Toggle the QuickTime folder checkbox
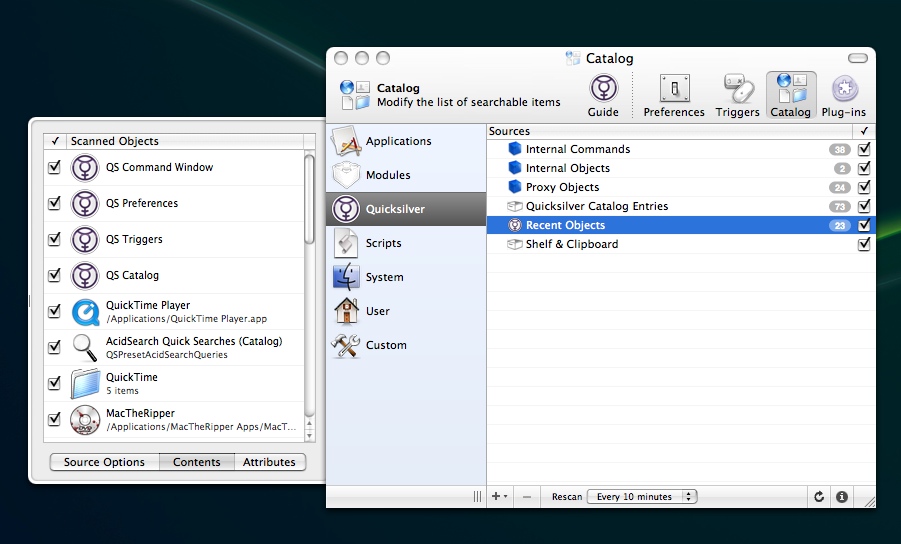Screen dimensions: 901x544 pyautogui.click(x=55, y=383)
